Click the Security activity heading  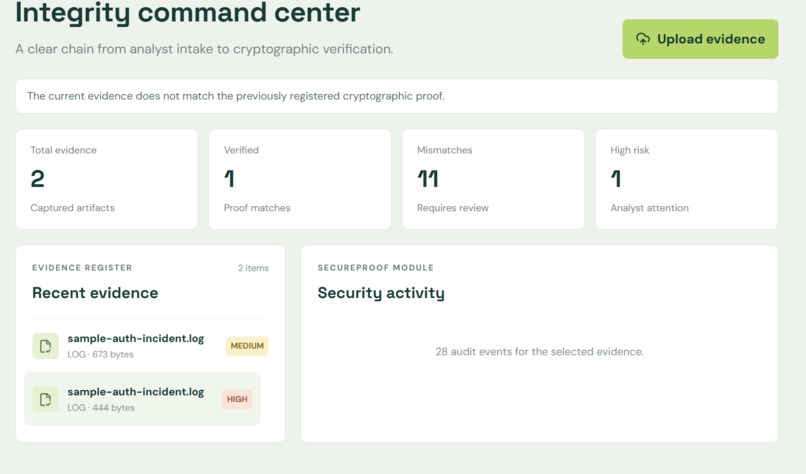pyautogui.click(x=381, y=293)
